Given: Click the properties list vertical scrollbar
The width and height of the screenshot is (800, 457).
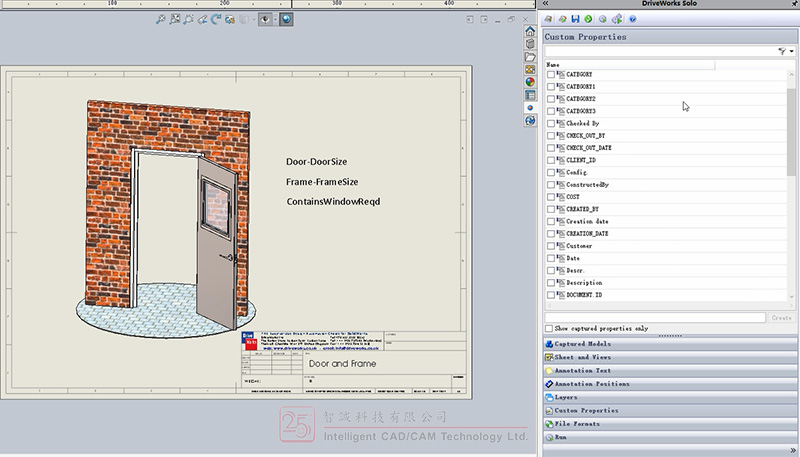Looking at the screenshot, I should click(792, 130).
